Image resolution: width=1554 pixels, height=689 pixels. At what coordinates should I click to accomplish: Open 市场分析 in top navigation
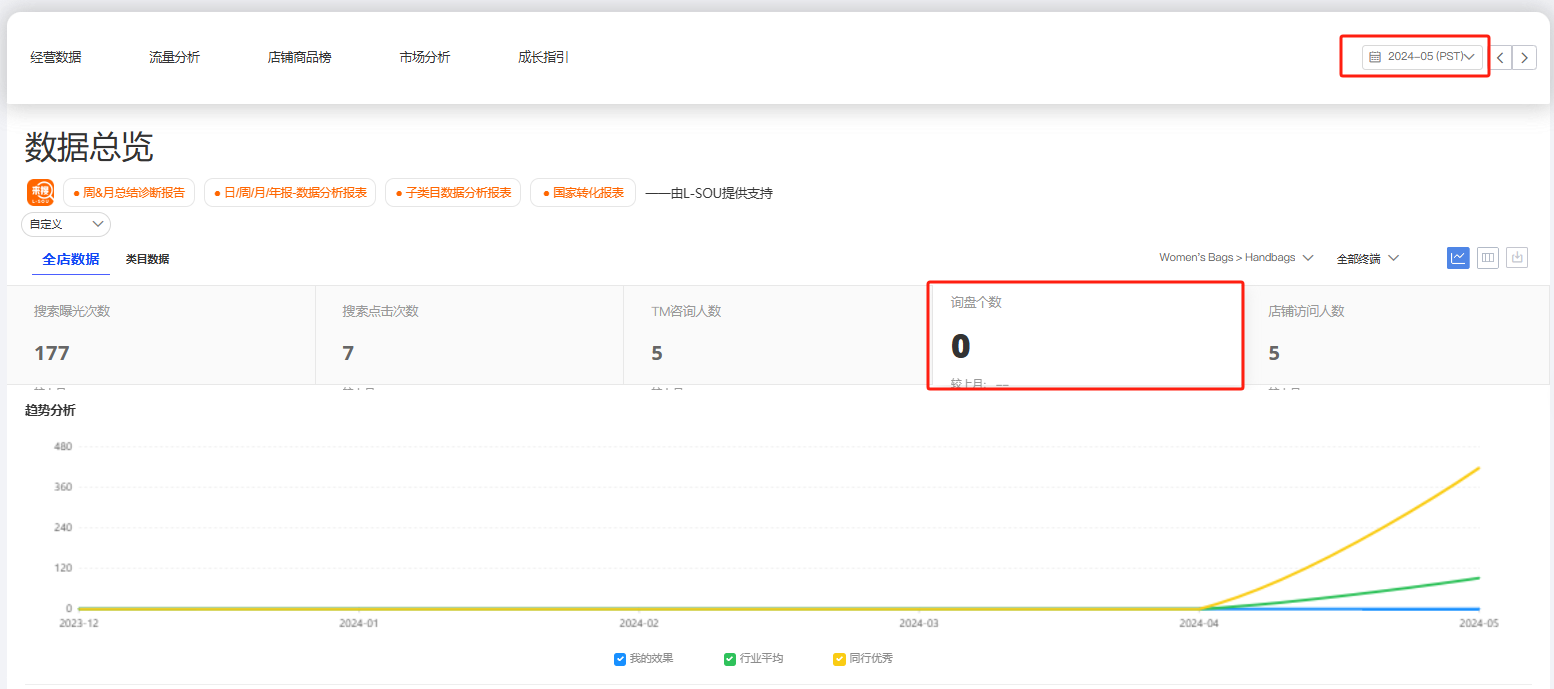[x=424, y=57]
